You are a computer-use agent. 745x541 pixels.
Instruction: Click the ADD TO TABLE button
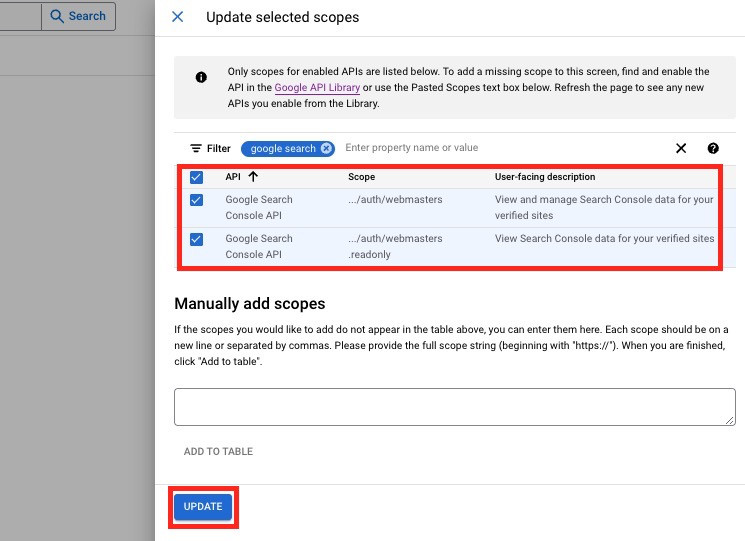pos(218,451)
